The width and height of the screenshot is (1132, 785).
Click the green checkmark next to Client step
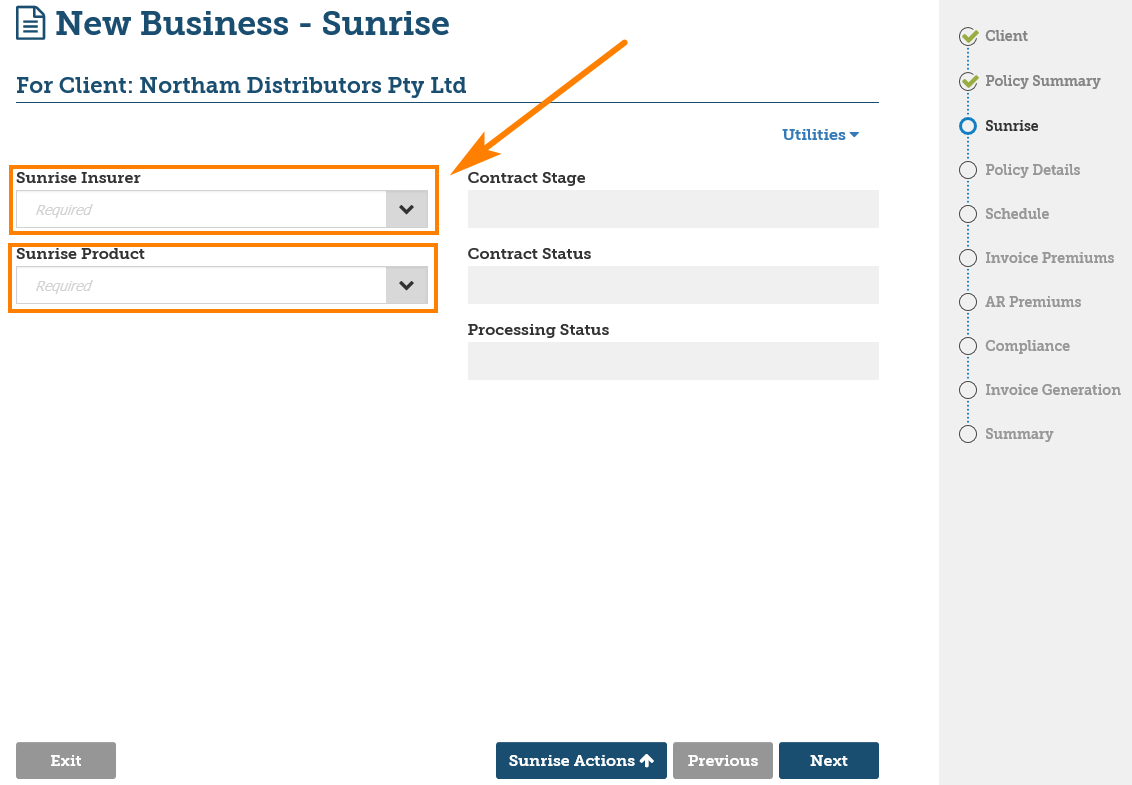pos(968,37)
